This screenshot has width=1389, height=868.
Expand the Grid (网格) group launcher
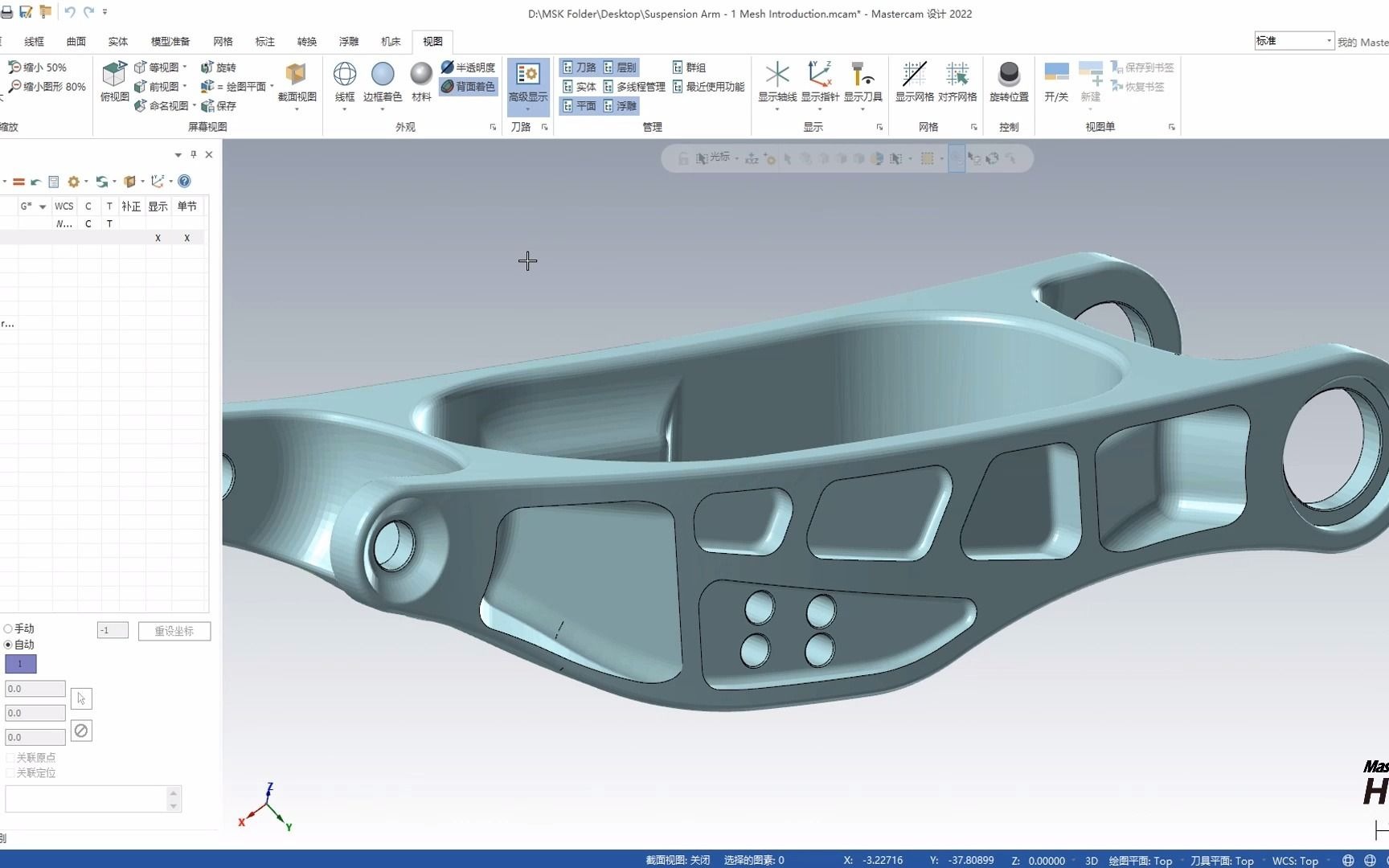973,127
